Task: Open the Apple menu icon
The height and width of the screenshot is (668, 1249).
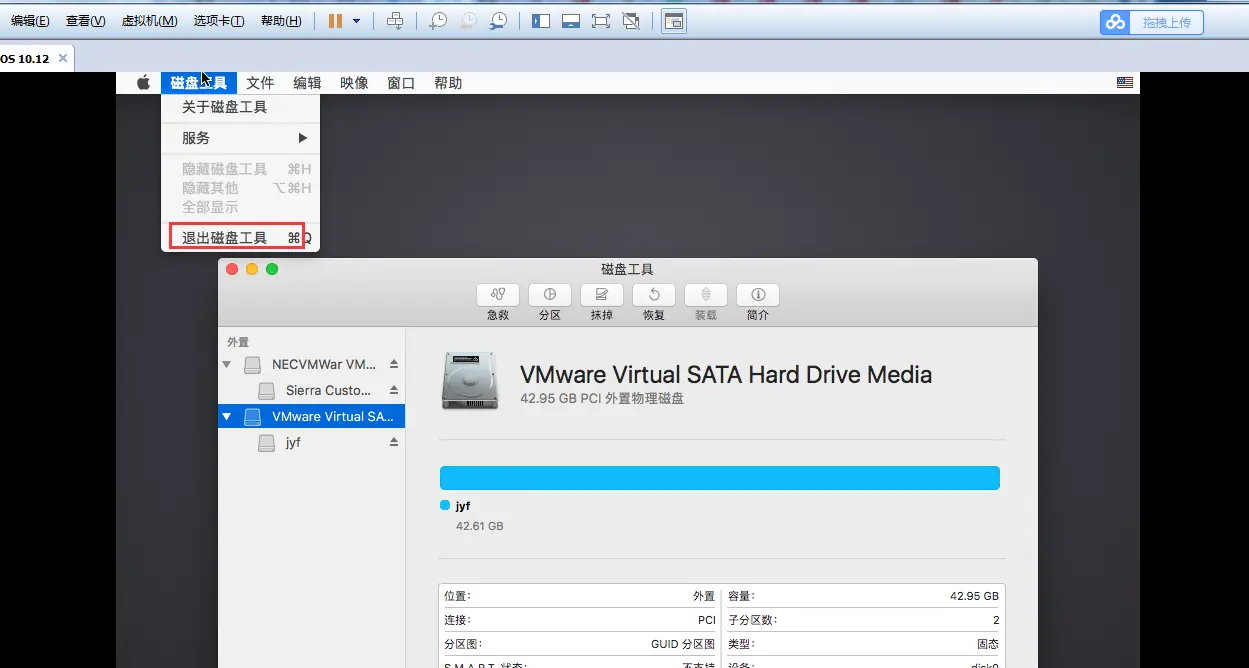Action: 143,83
